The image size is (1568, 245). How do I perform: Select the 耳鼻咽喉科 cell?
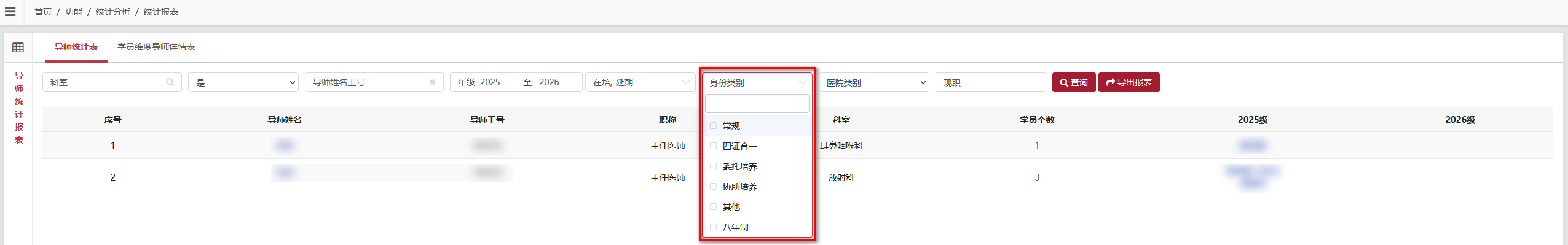click(841, 146)
